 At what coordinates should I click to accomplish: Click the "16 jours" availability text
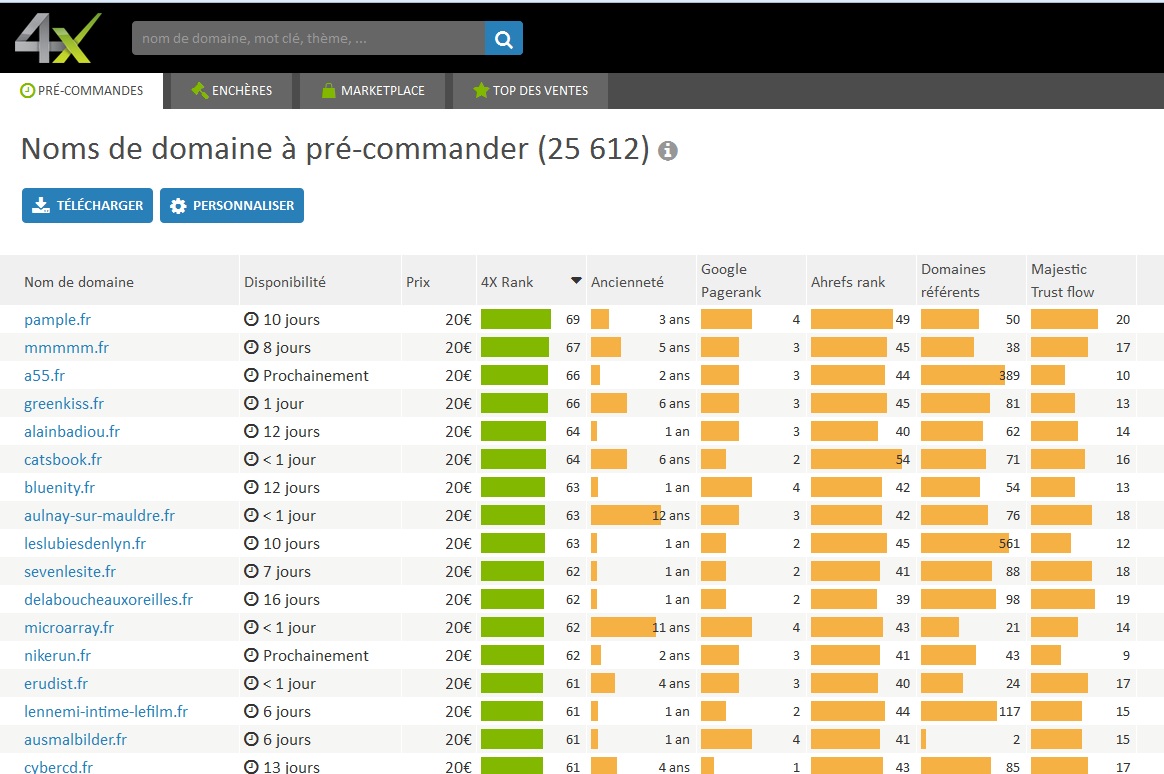(x=292, y=600)
